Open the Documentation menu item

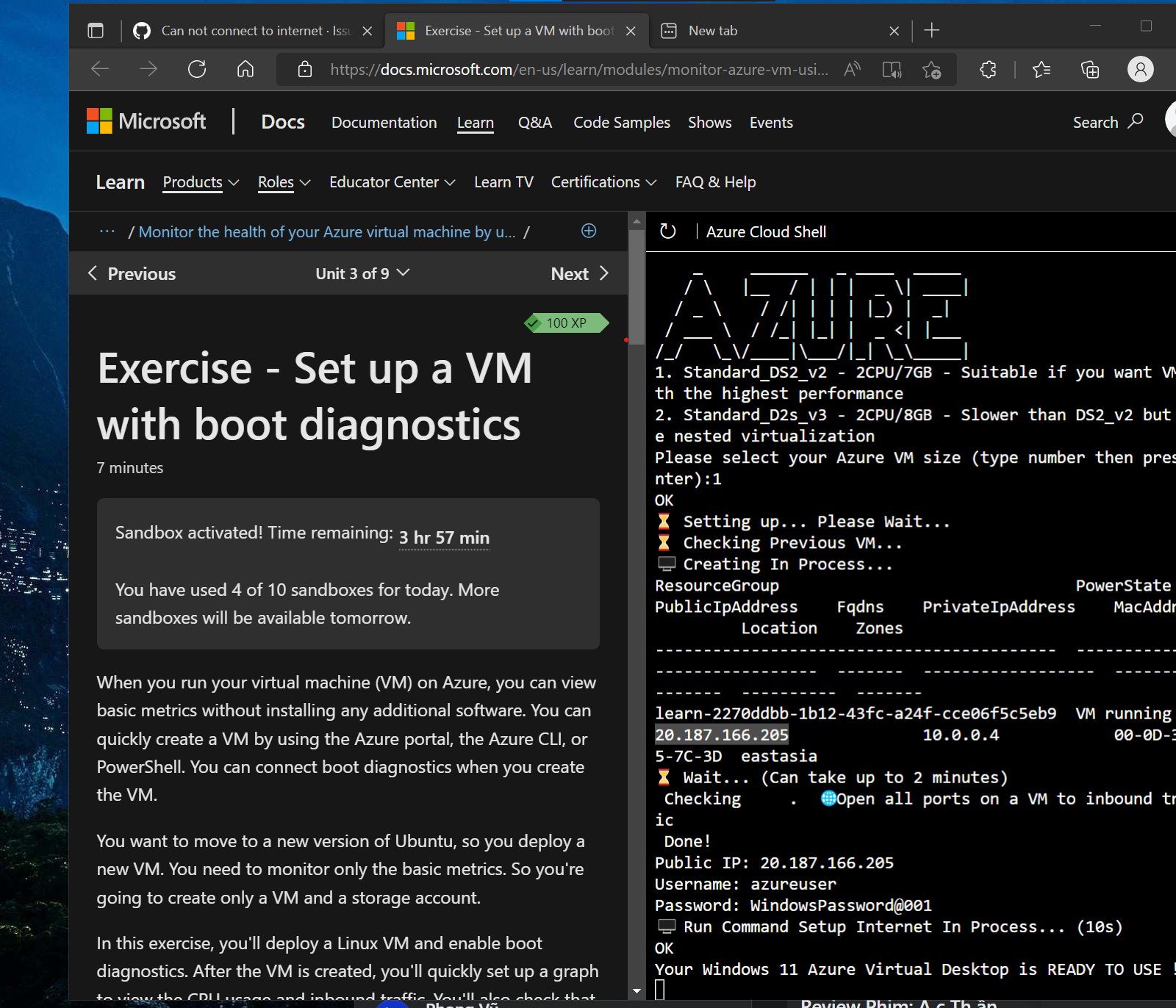point(384,123)
